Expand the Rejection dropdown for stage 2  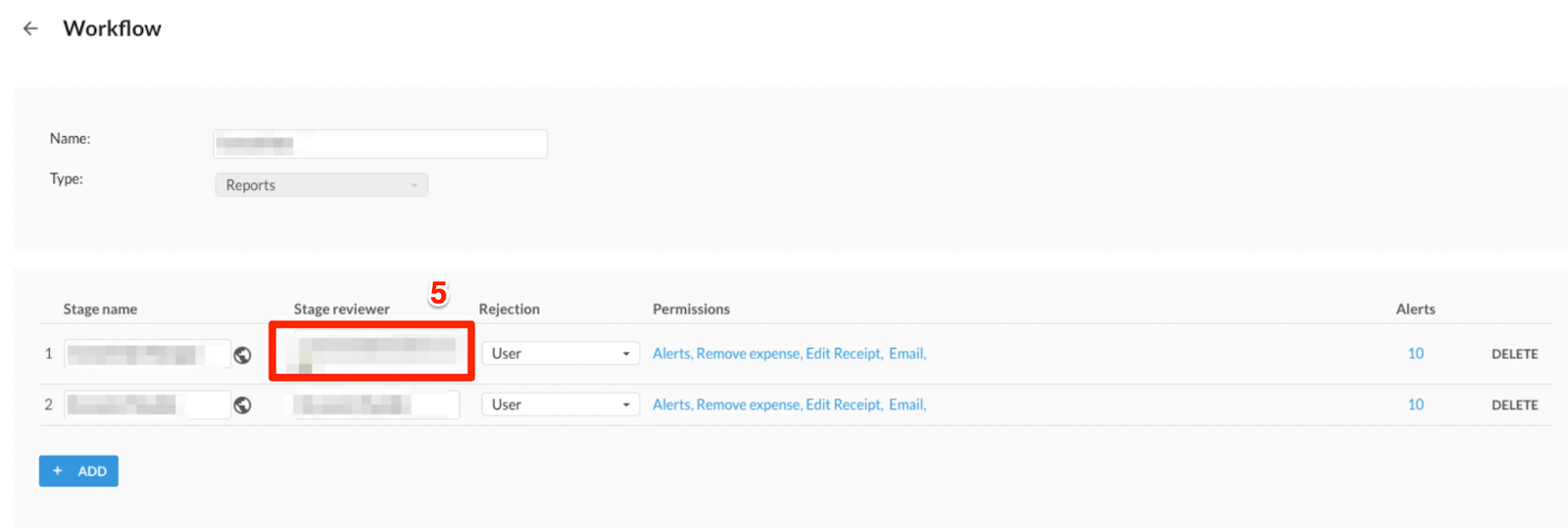(560, 405)
